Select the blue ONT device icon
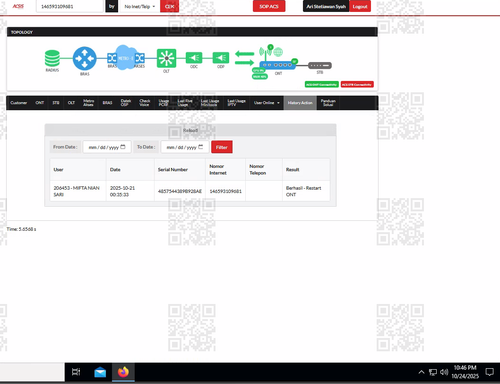The image size is (500, 384). click(x=278, y=65)
